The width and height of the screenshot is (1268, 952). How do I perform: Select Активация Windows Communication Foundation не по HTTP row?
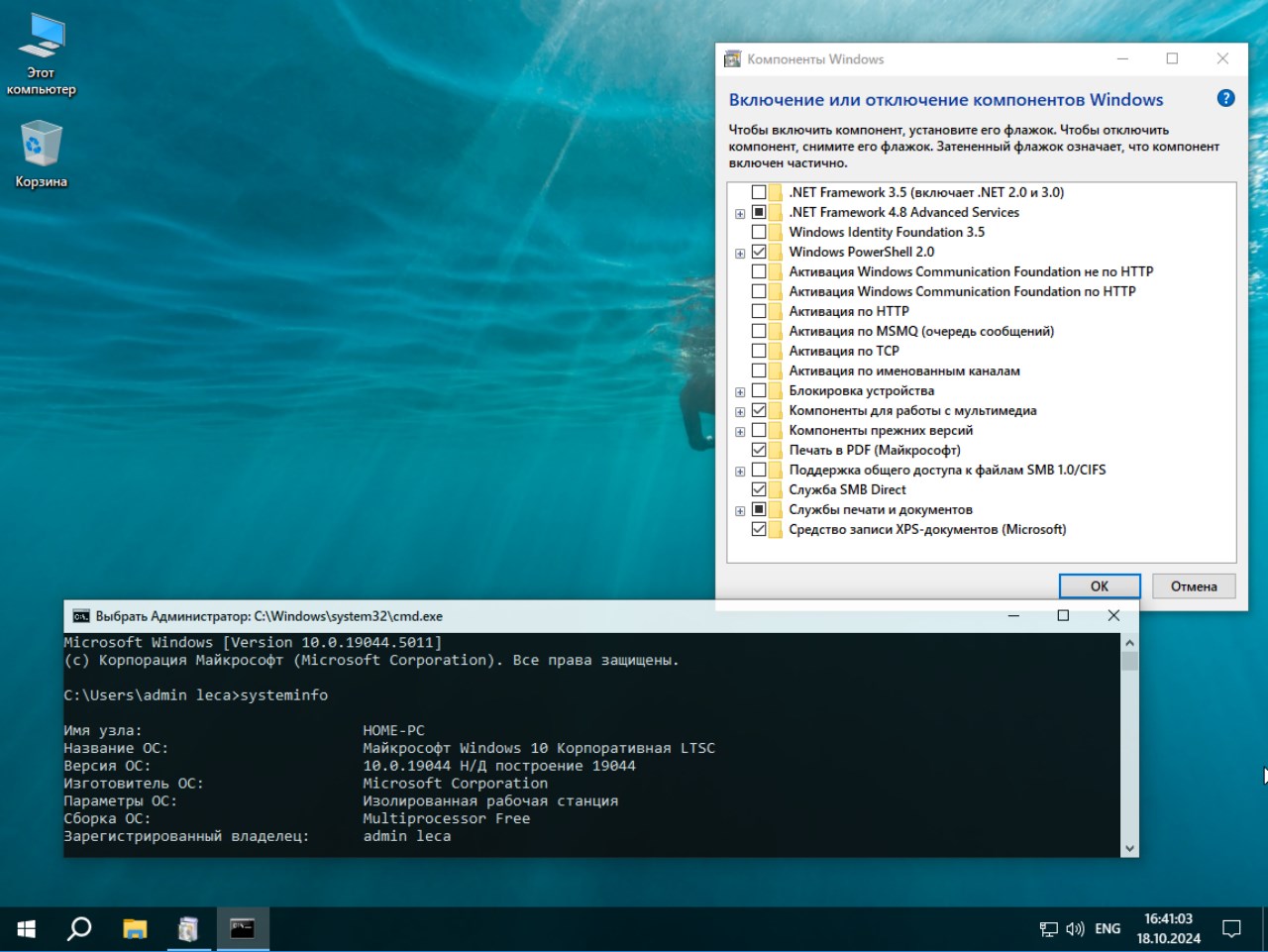click(x=971, y=271)
